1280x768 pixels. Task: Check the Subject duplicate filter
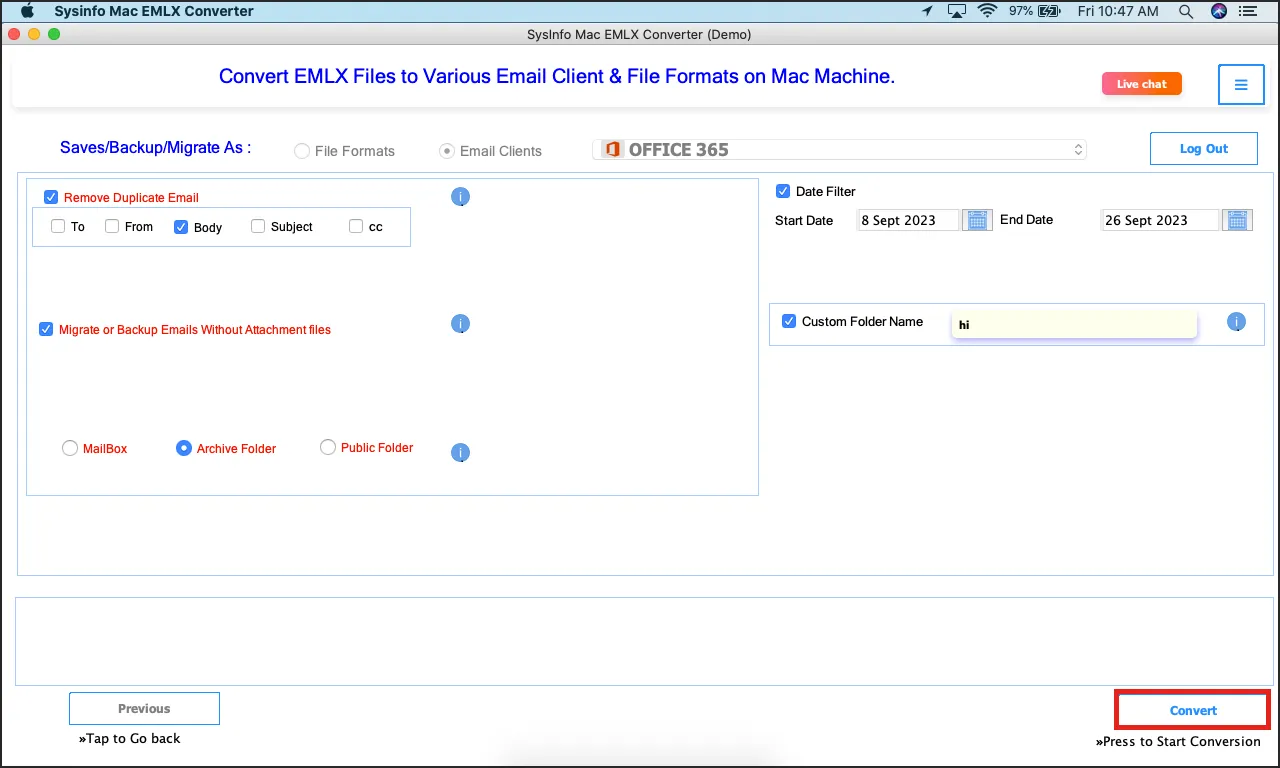pos(258,226)
